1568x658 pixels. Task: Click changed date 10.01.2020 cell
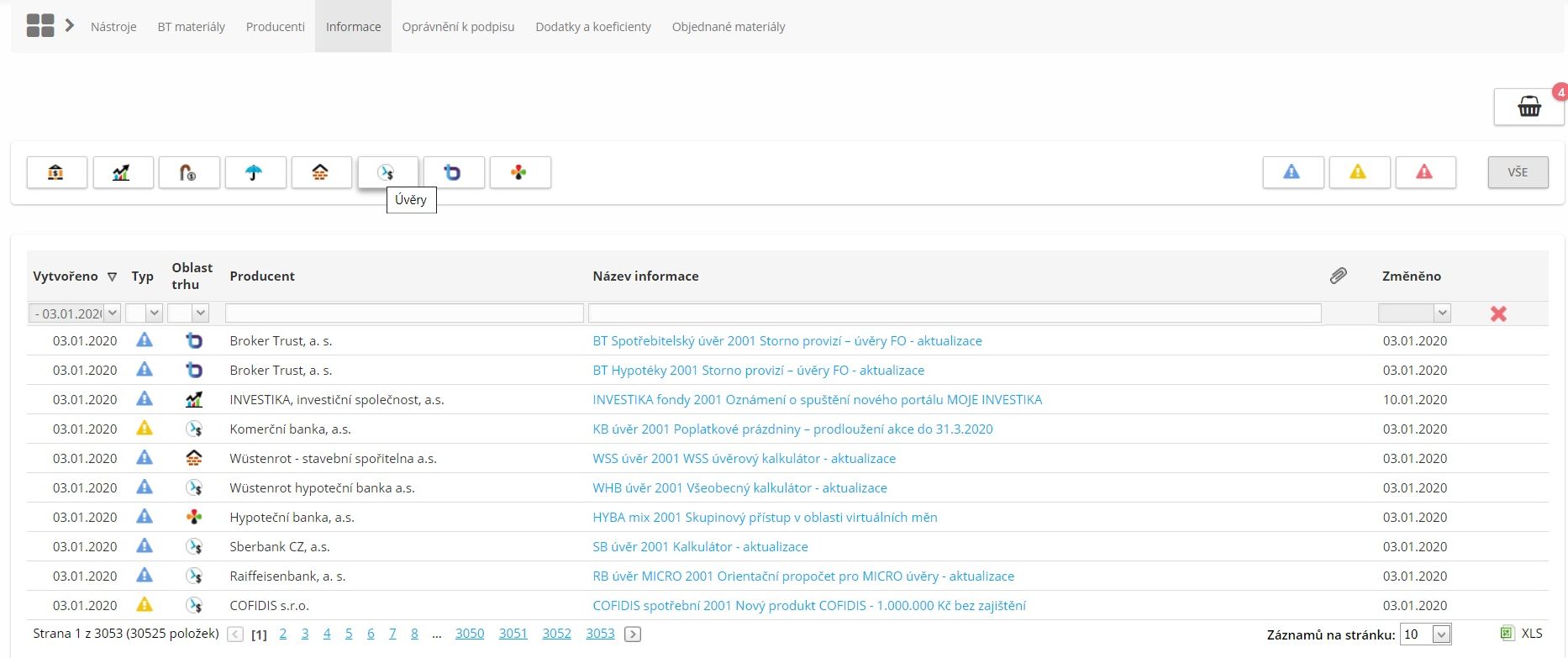[x=1415, y=399]
